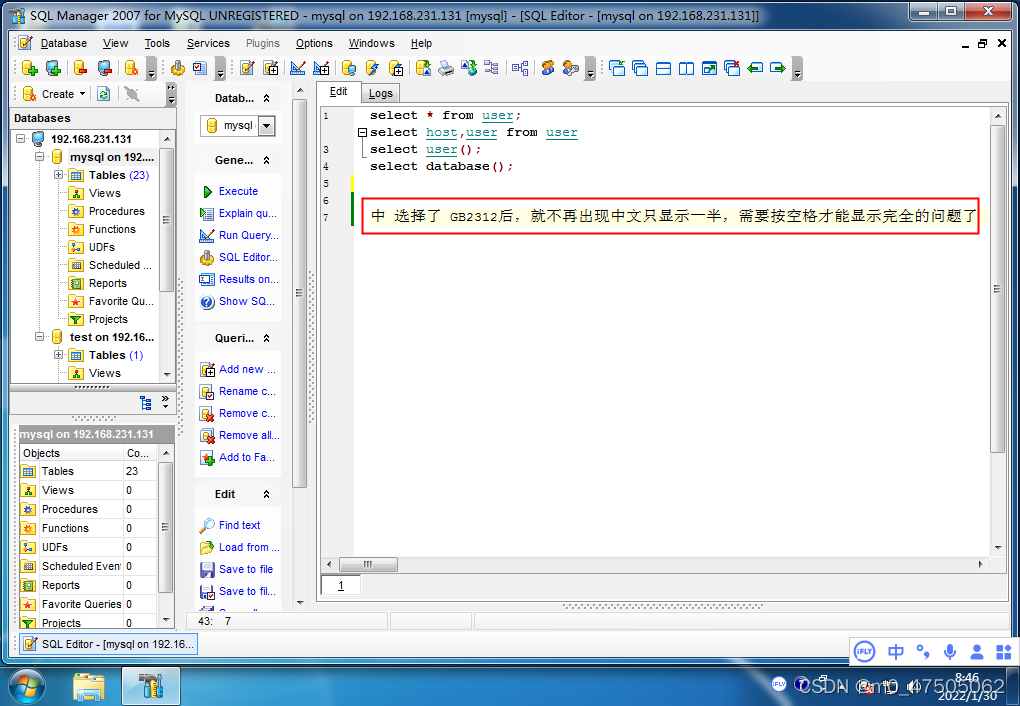The height and width of the screenshot is (706, 1020).
Task: Click the Find text link
Action: [239, 525]
